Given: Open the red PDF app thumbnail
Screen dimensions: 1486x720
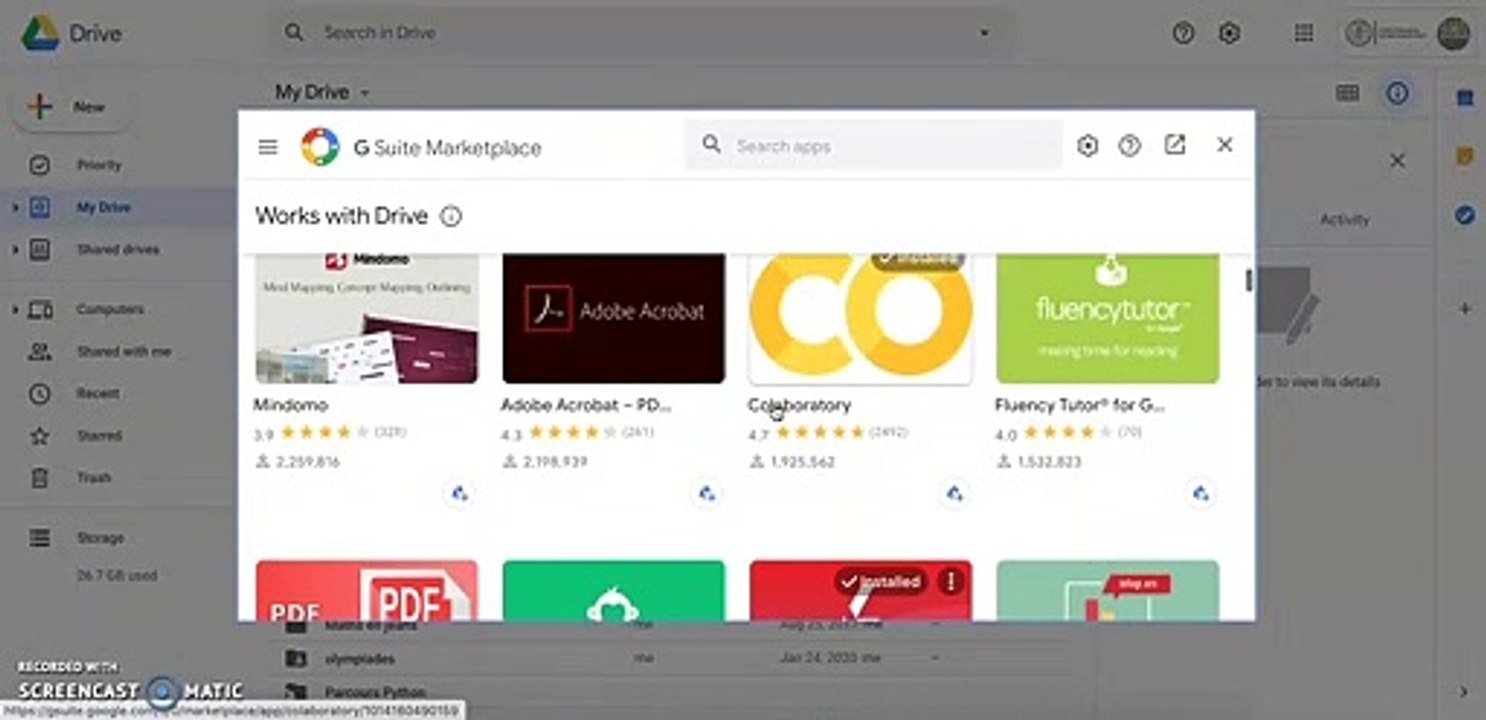Looking at the screenshot, I should 367,590.
